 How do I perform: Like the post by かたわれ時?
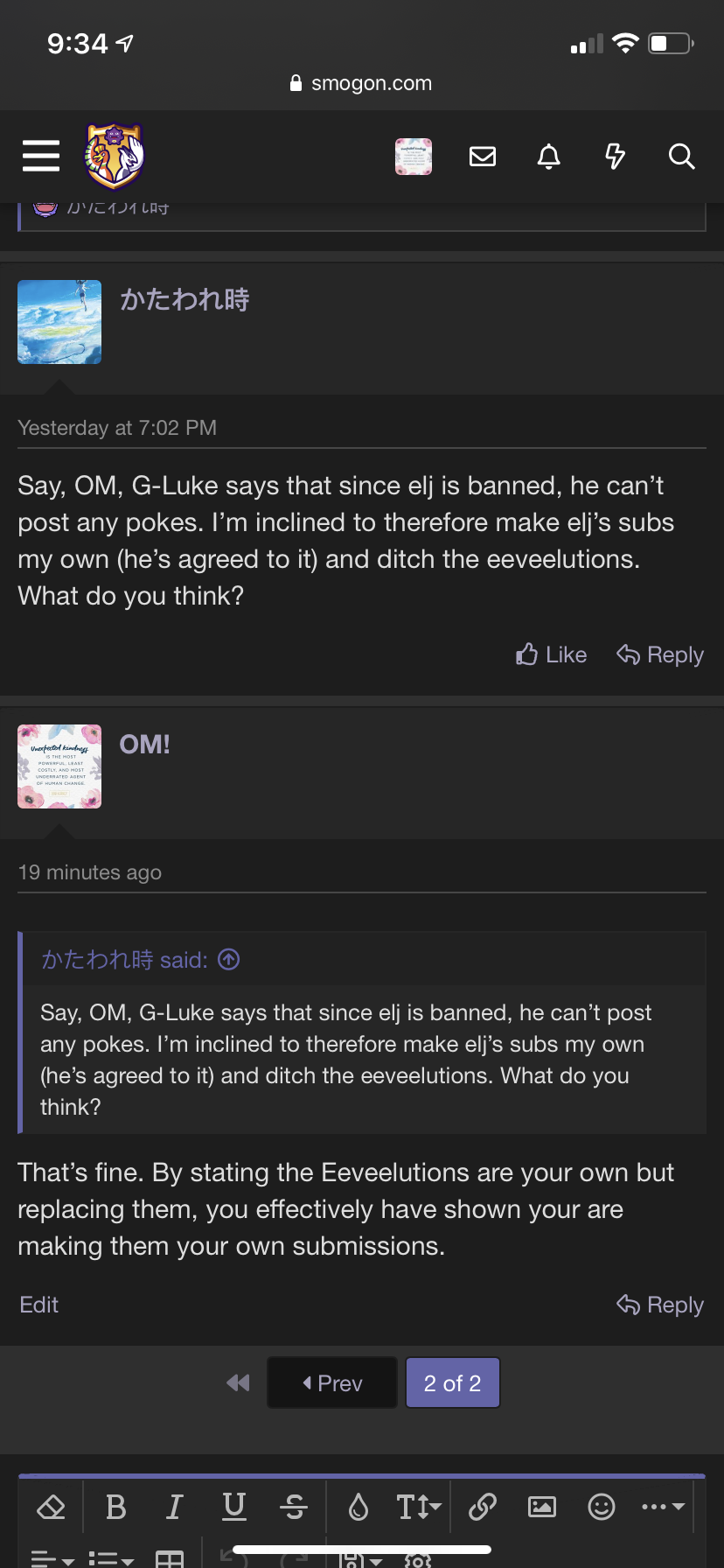[x=552, y=654]
